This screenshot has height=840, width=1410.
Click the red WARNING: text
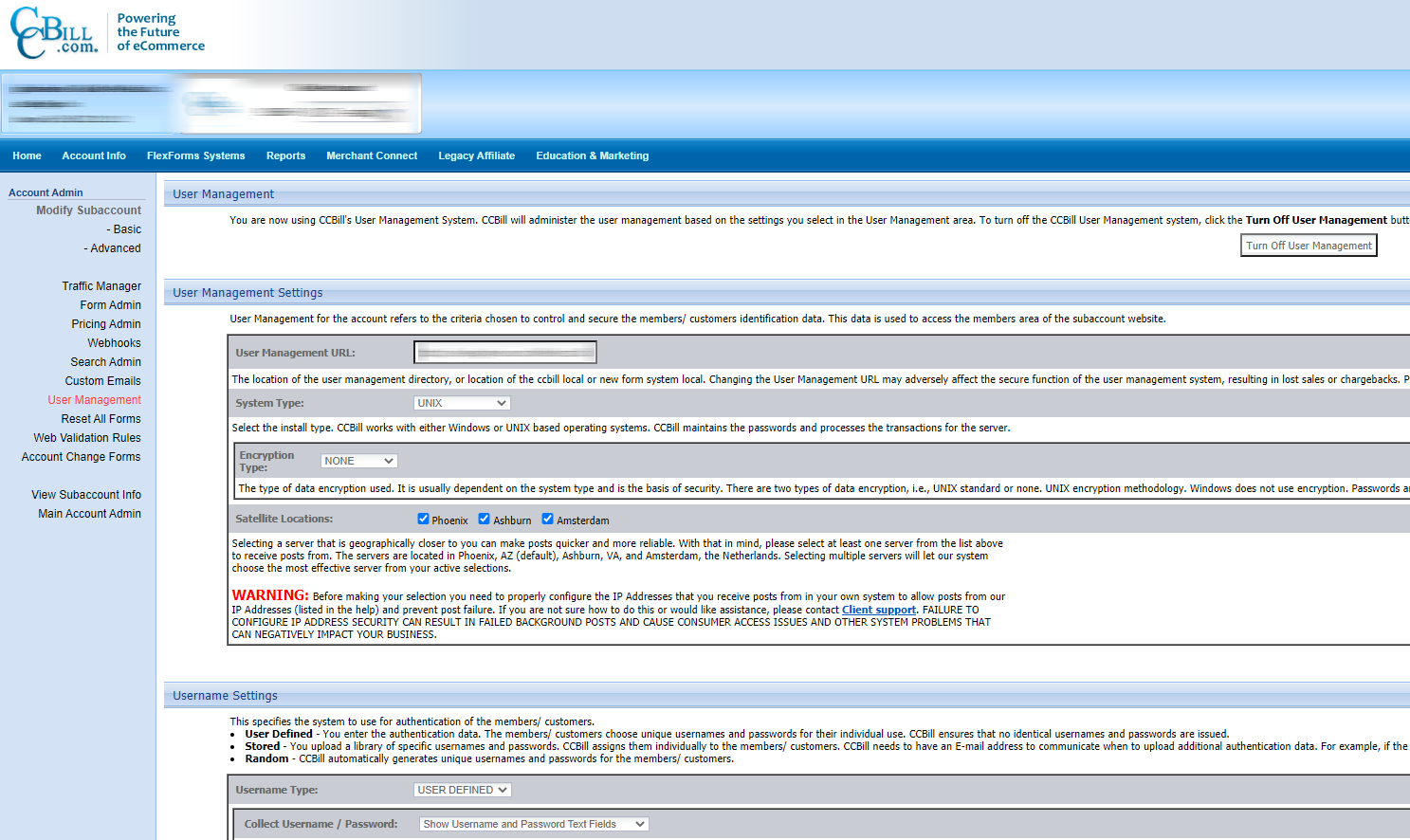(x=270, y=595)
